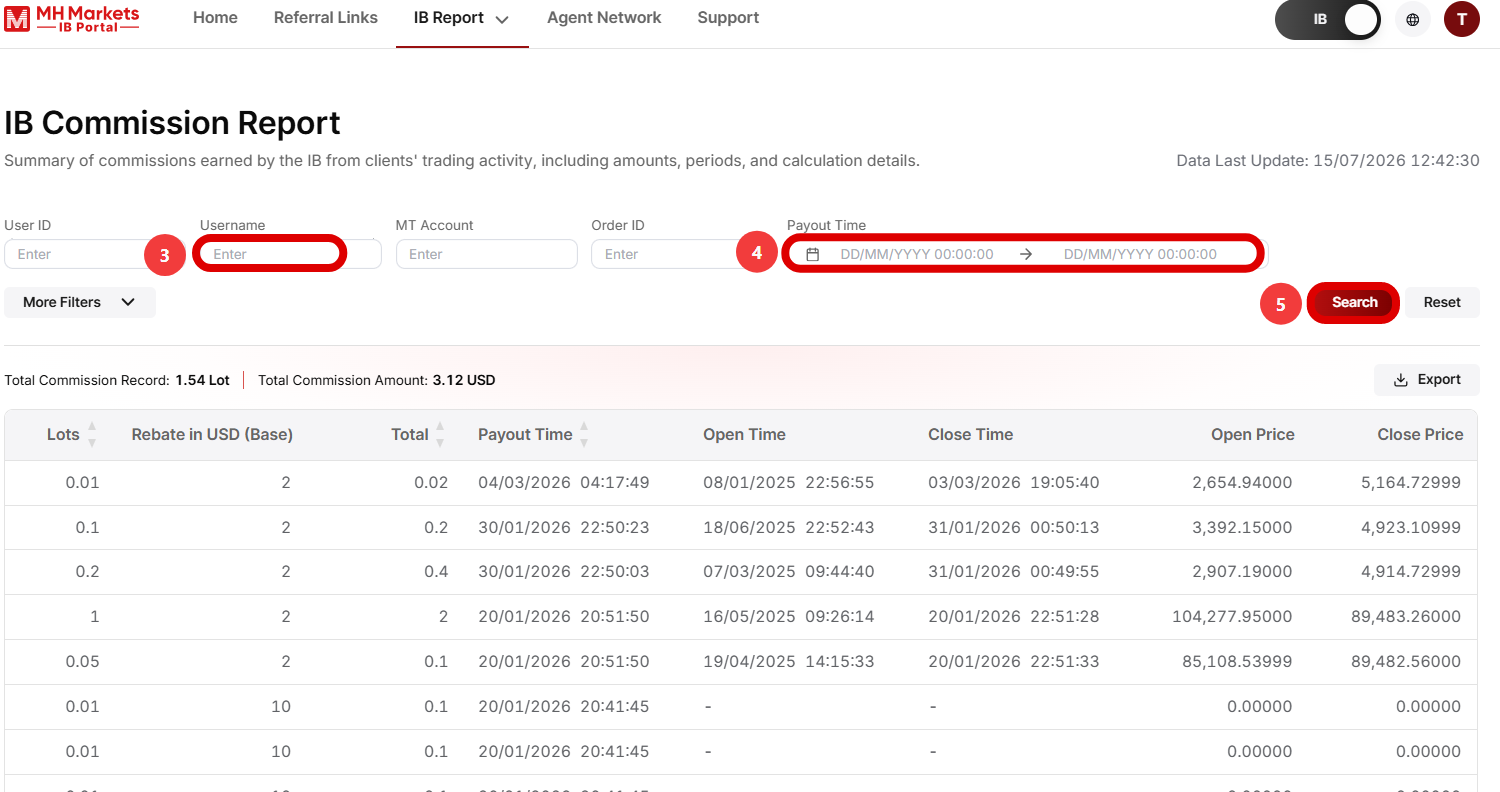1500x792 pixels.
Task: Click open price 104,277.95000
Action: 1232,617
